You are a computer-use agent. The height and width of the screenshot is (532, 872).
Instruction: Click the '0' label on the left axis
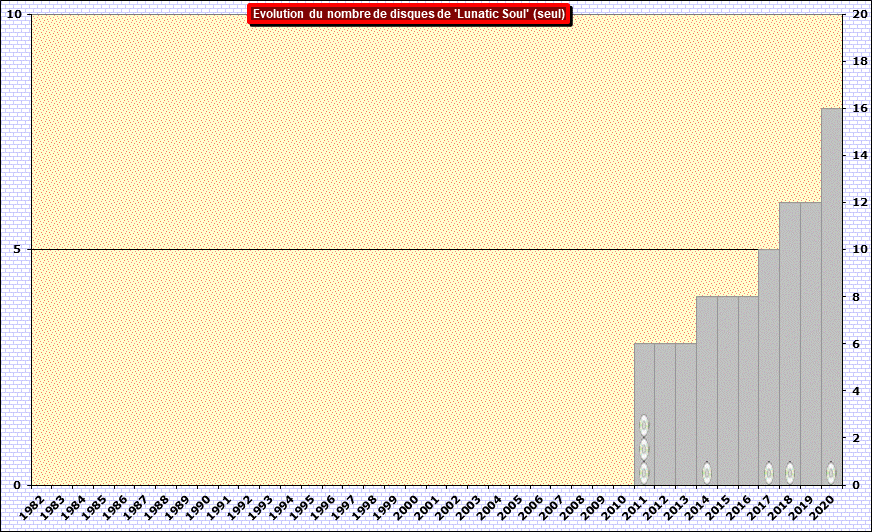(x=17, y=485)
